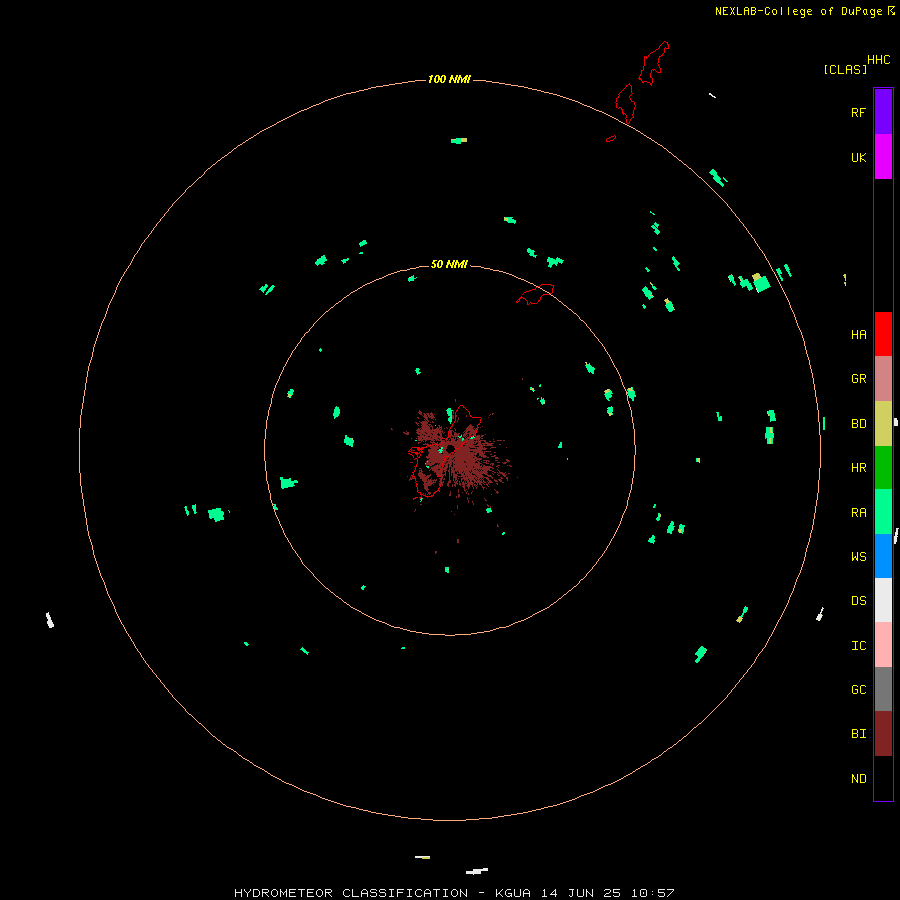Viewport: 900px width, 900px height.
Task: Click the UK magenta color swatch
Action: click(x=883, y=157)
